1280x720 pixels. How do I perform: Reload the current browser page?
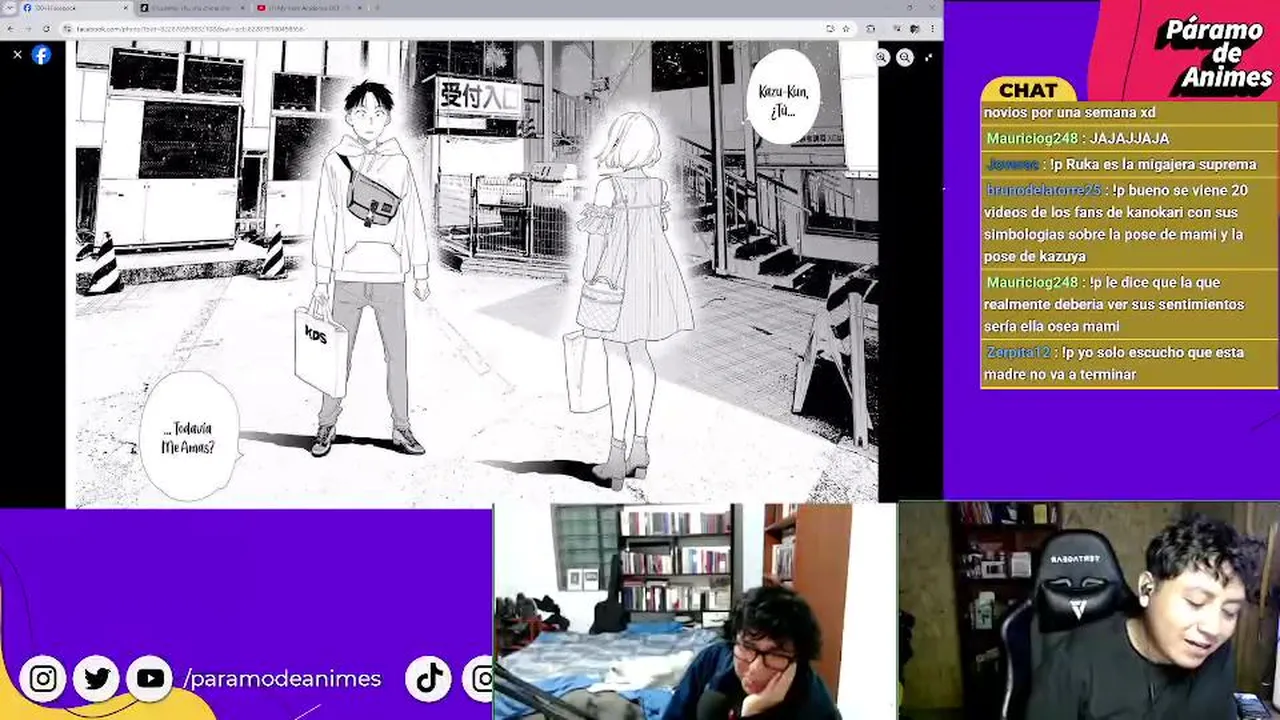tap(46, 28)
